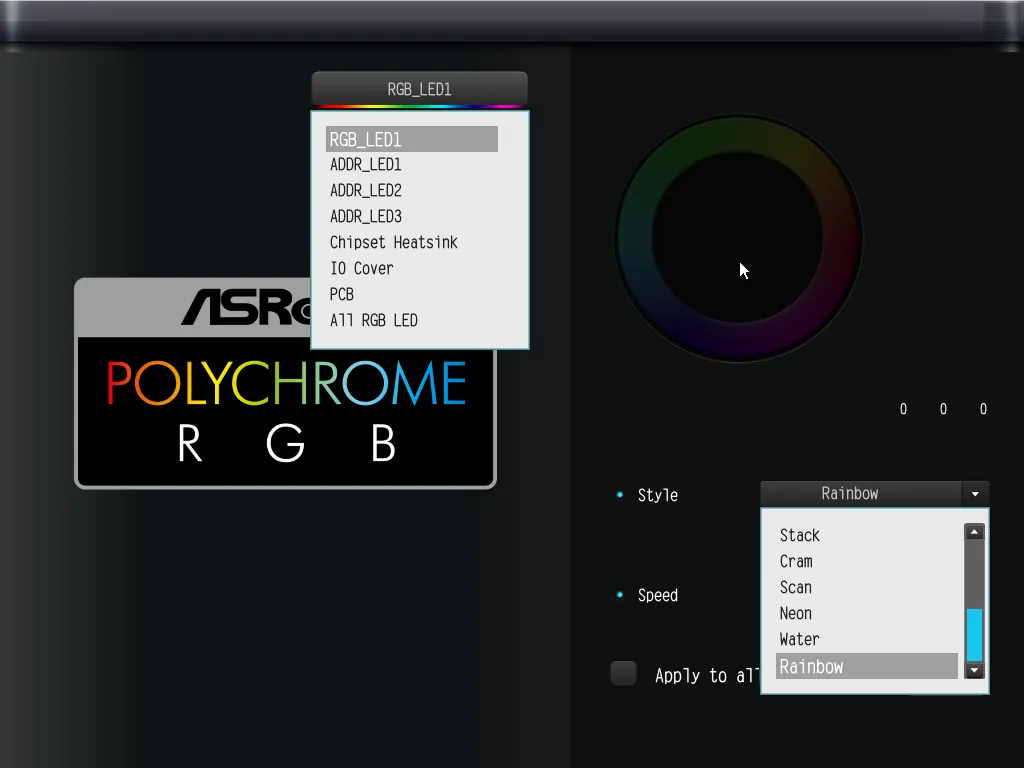Click the Speed label
Viewport: 1024px width, 768px height.
point(658,596)
